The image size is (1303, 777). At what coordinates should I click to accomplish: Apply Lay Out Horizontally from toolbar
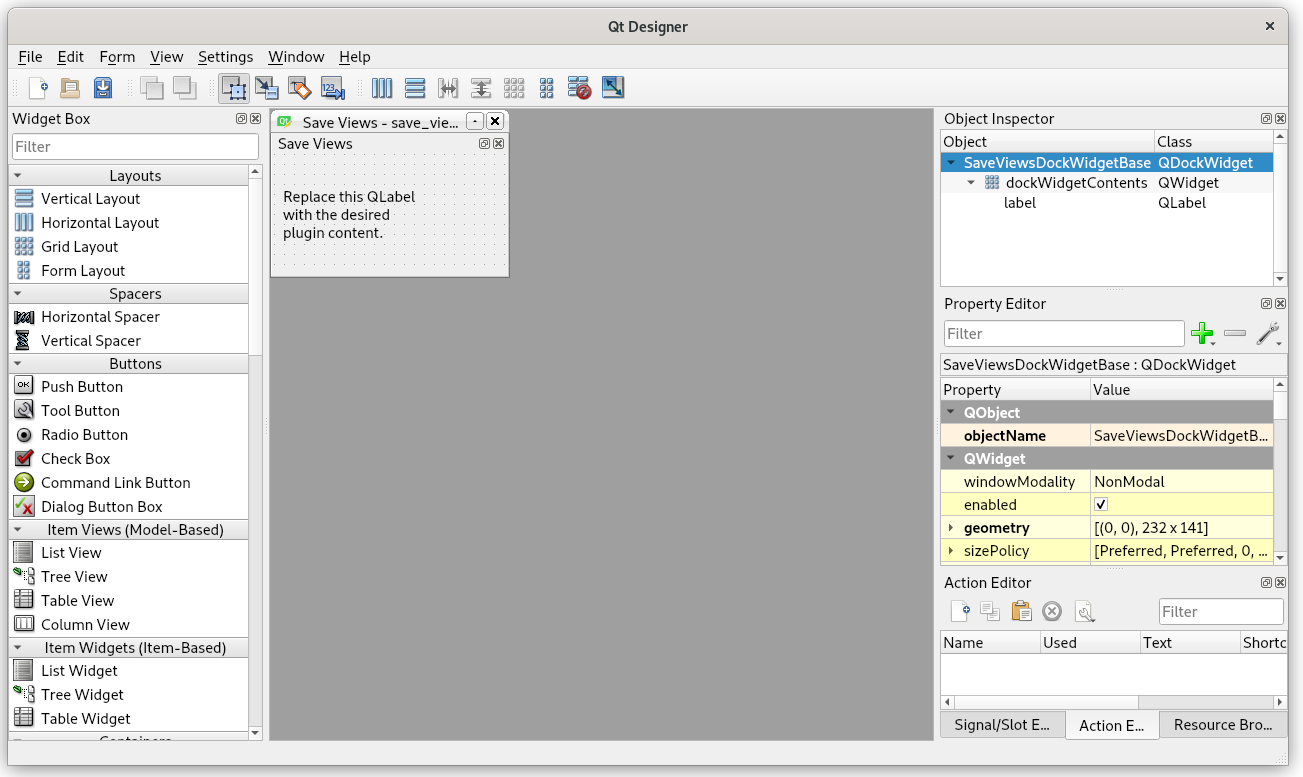pos(382,88)
